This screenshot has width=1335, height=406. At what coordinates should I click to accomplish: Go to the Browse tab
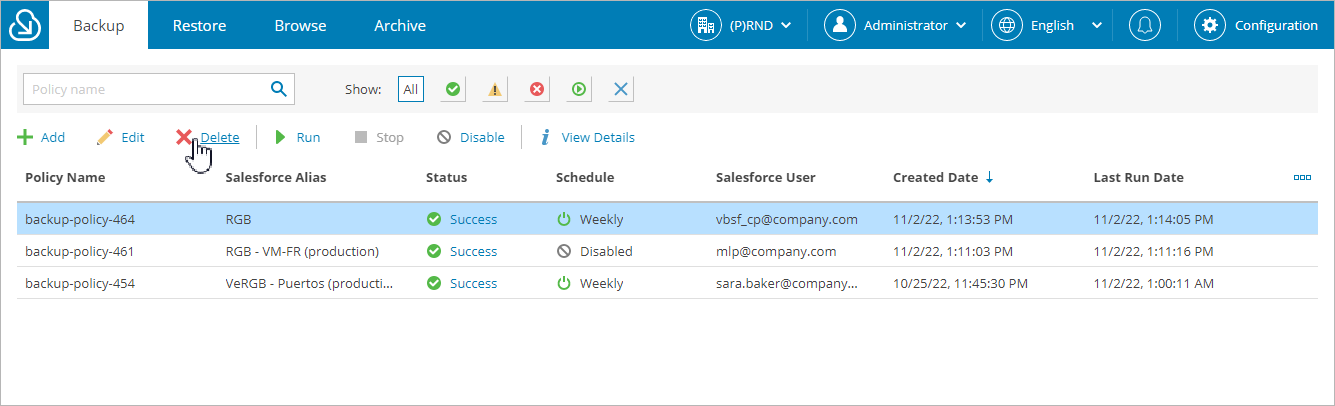coord(300,26)
